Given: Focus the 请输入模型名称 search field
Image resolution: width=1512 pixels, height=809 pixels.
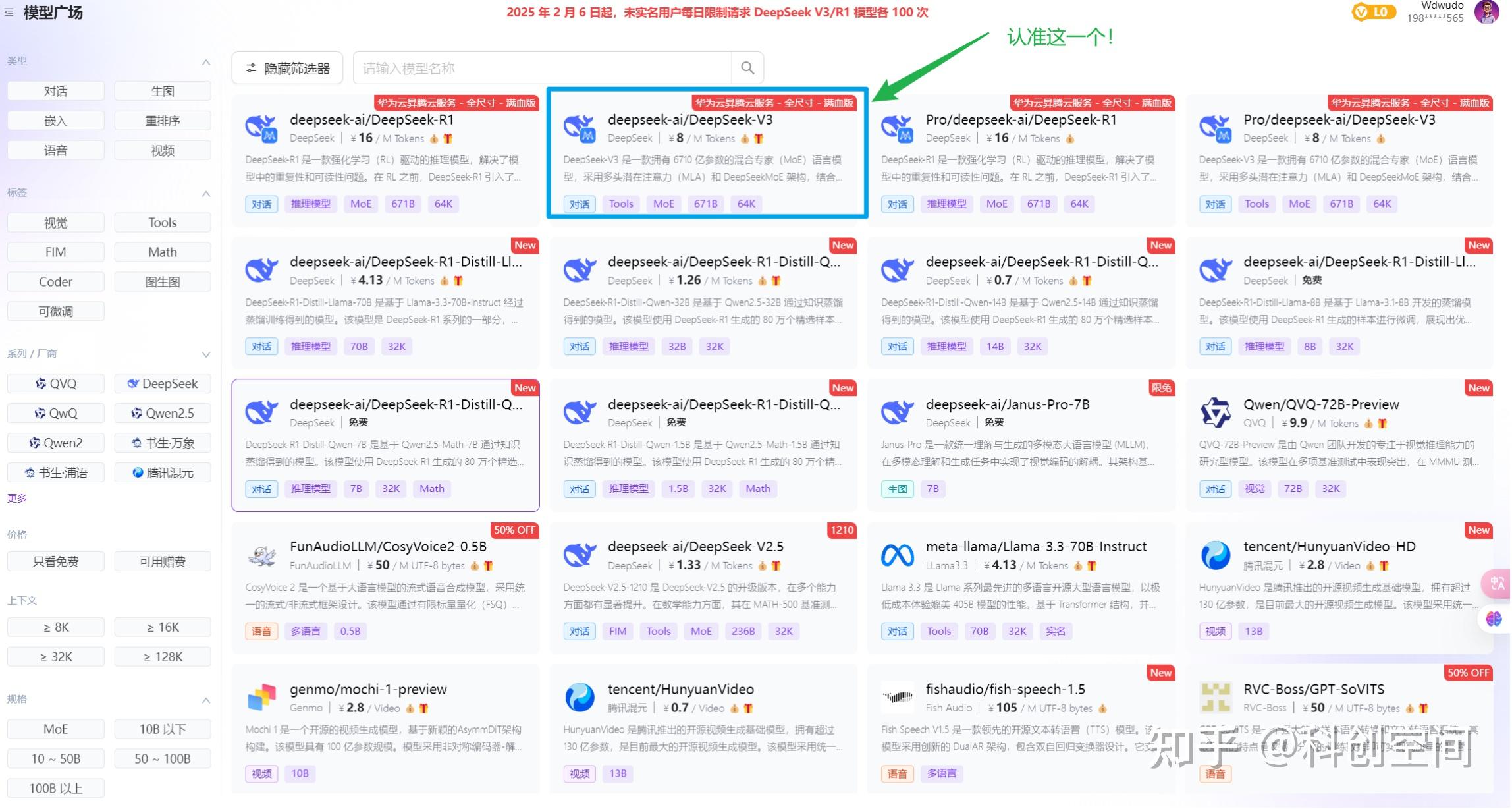Looking at the screenshot, I should point(543,68).
